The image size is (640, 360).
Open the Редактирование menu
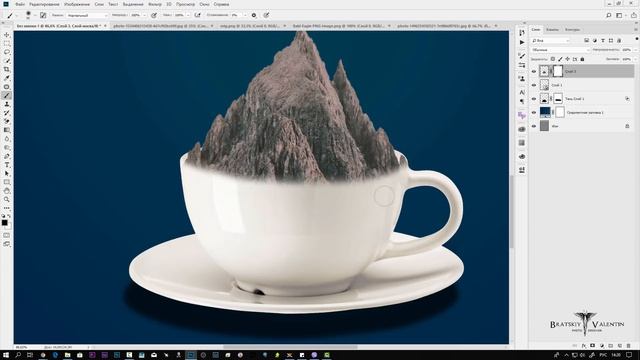click(44, 4)
